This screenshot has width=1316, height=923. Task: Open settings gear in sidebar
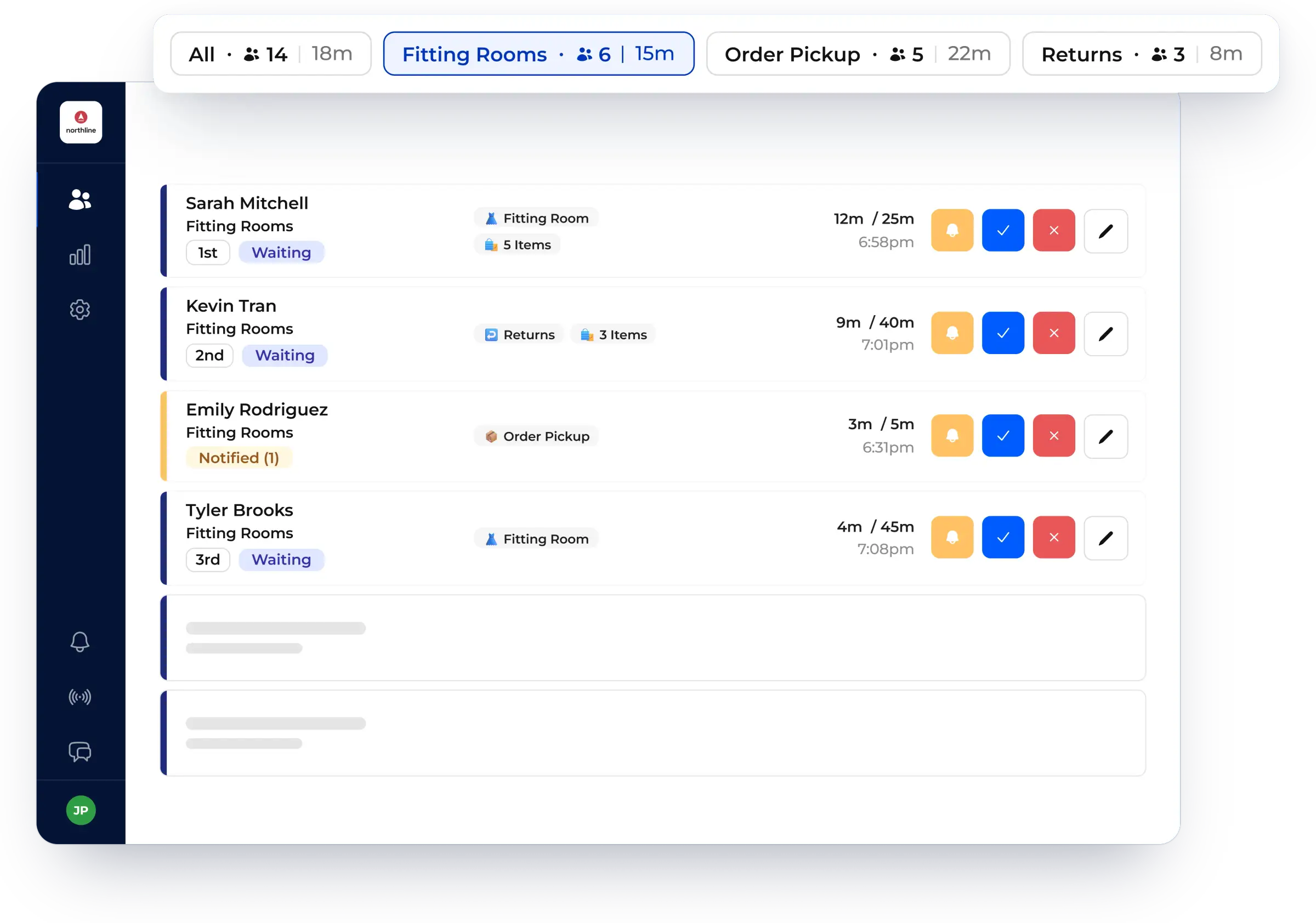(x=80, y=309)
